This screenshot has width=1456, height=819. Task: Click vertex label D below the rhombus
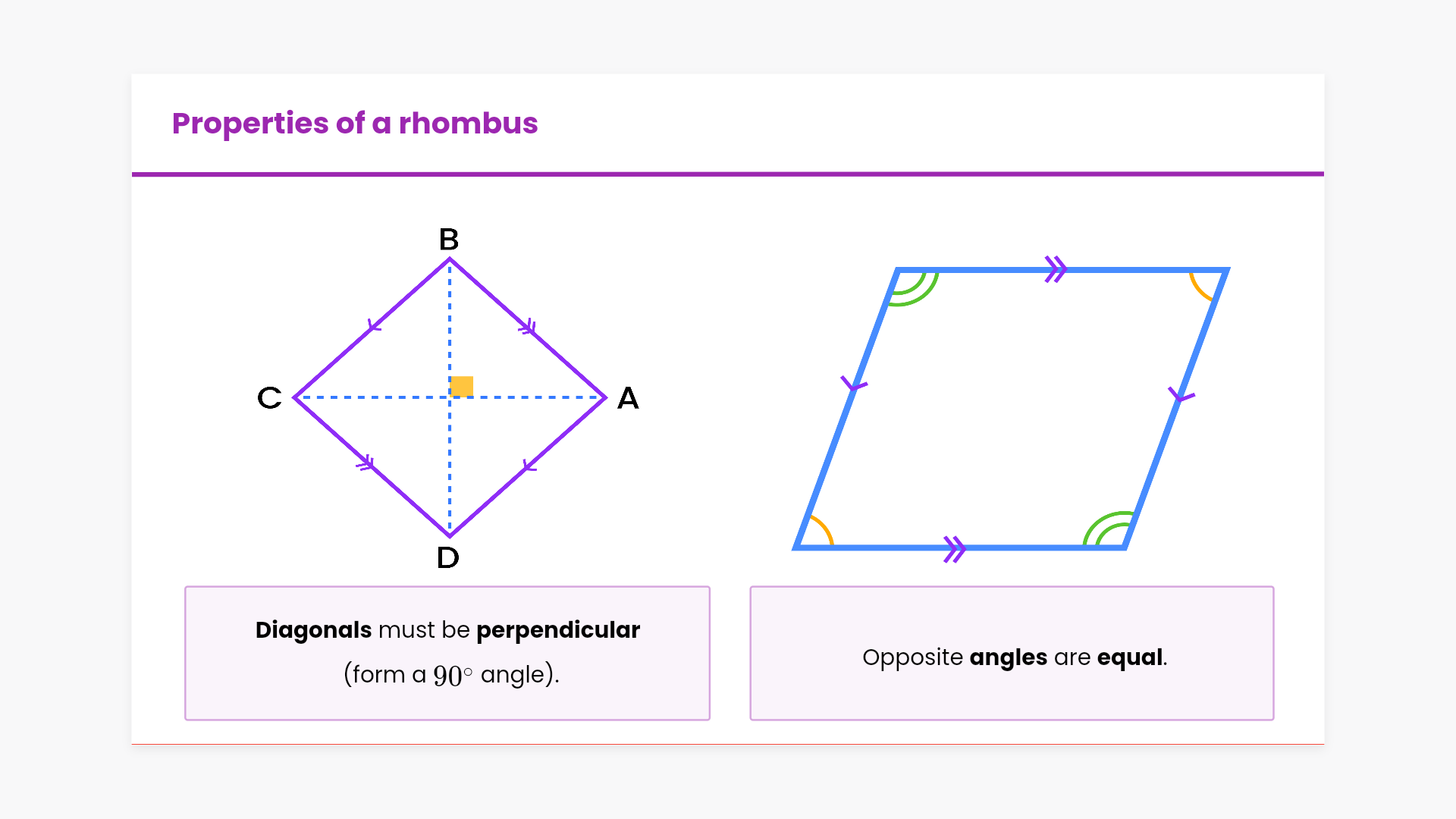click(448, 558)
